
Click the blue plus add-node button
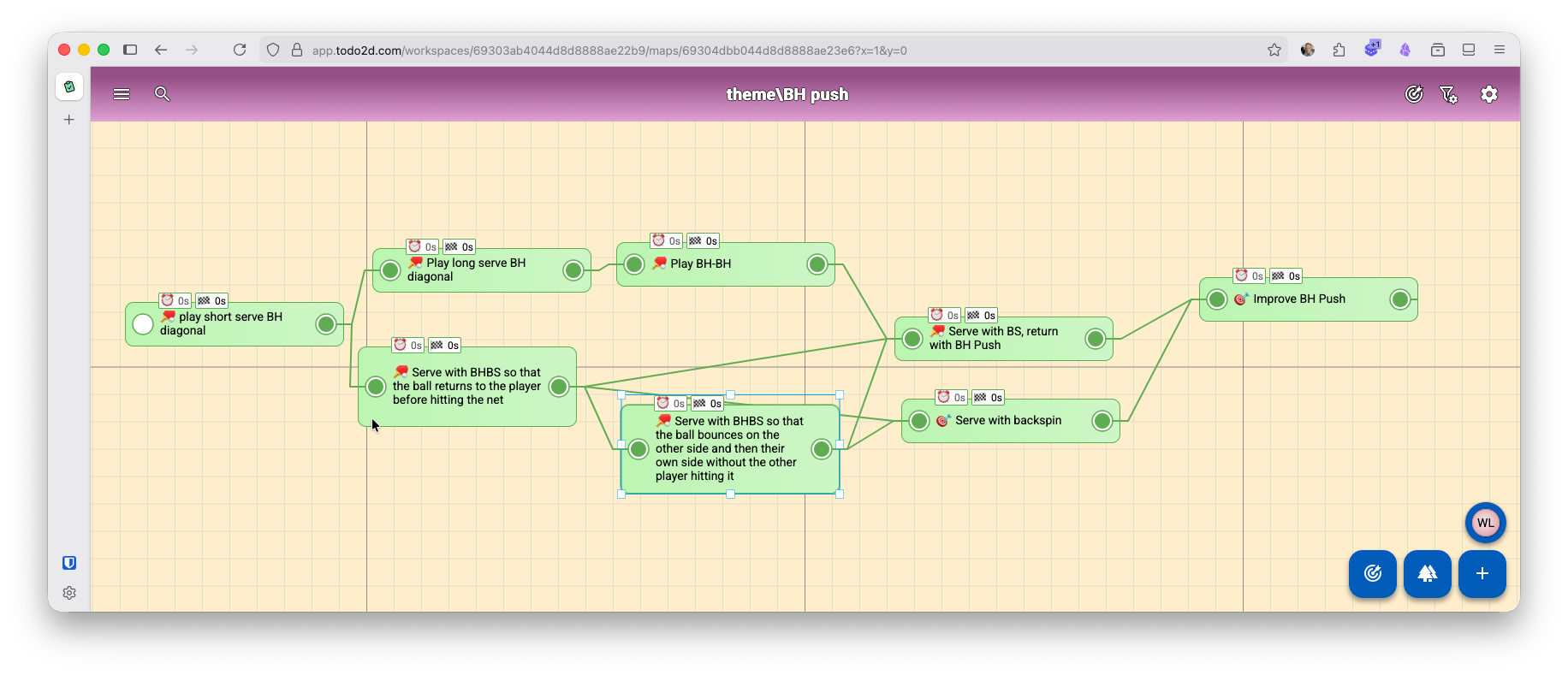pyautogui.click(x=1482, y=573)
